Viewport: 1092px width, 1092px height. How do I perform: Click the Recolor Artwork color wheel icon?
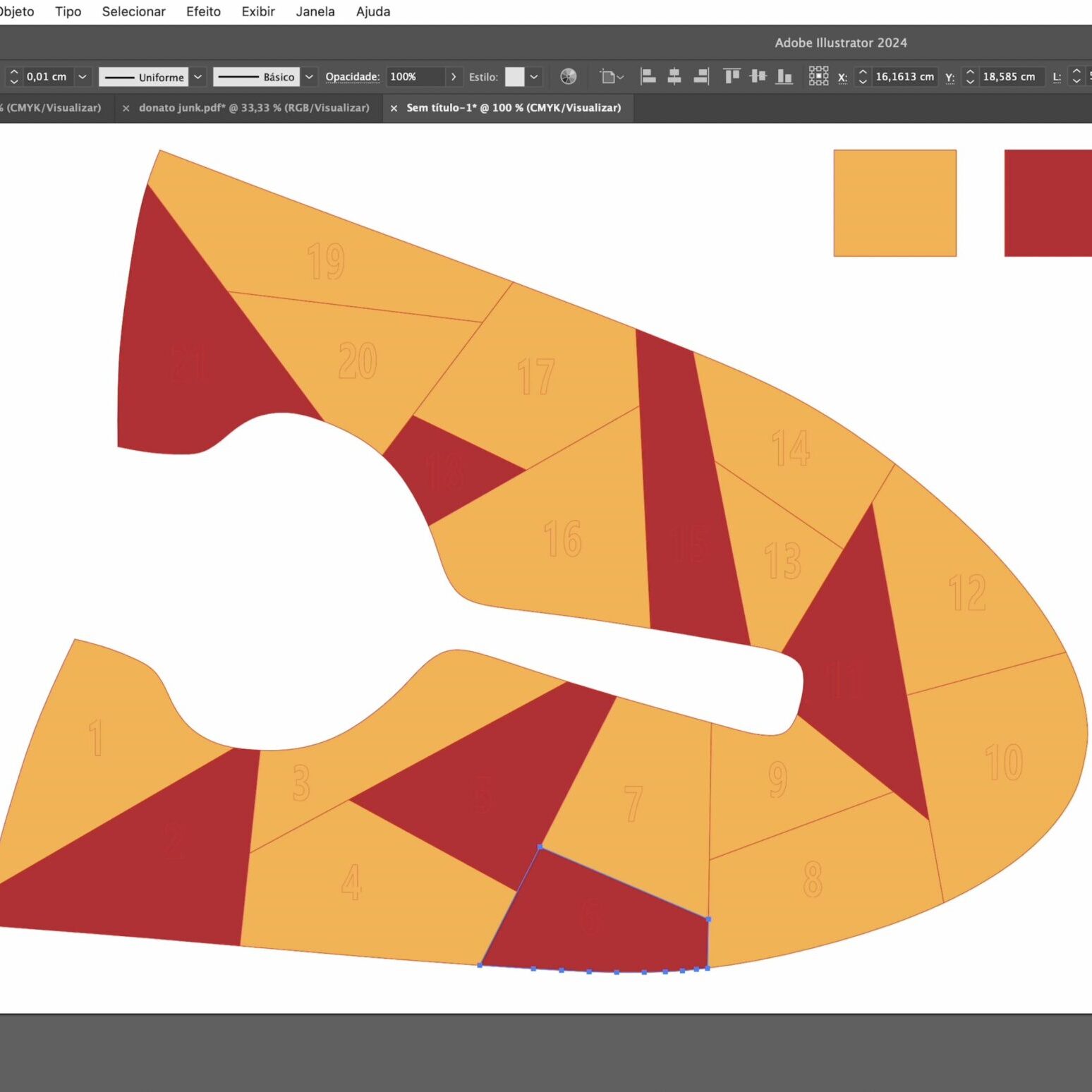568,77
